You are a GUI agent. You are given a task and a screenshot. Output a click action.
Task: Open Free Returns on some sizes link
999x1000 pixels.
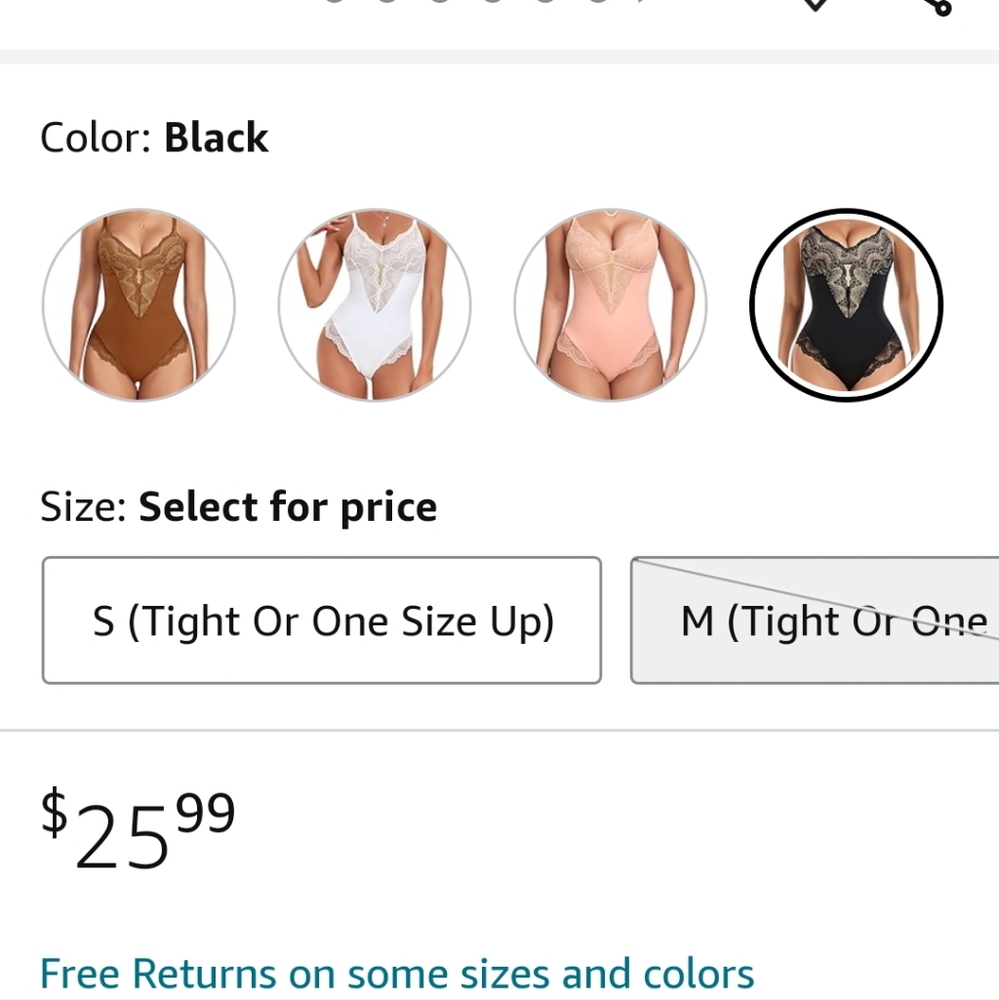coord(397,974)
